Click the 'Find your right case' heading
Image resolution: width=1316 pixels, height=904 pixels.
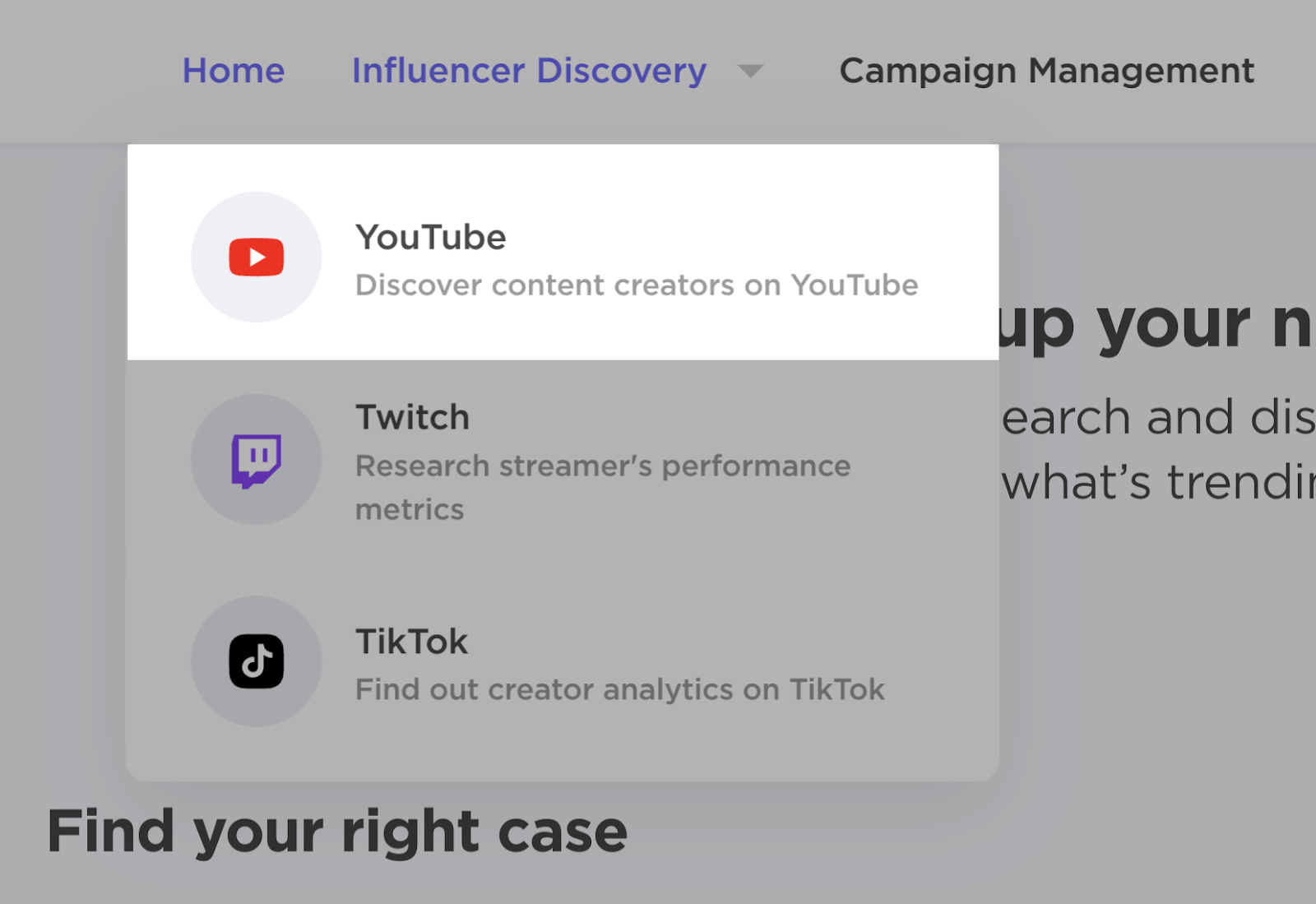[336, 831]
